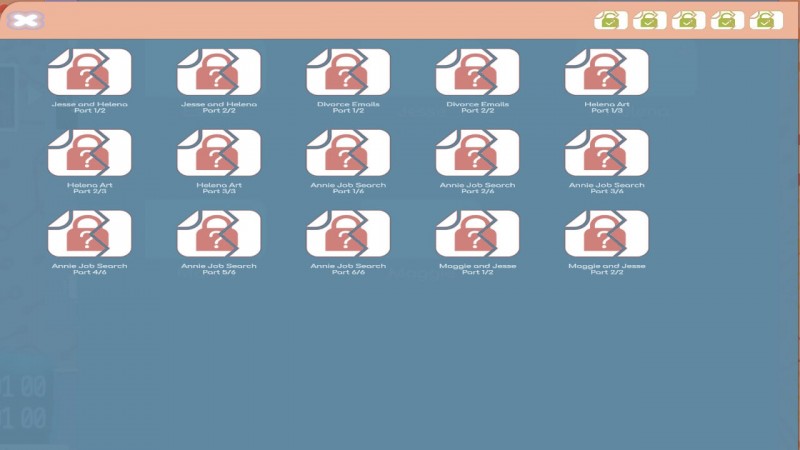Viewport: 800px width, 450px height.
Task: Click Annie Job Search Part 3/6 icon
Action: click(x=606, y=153)
